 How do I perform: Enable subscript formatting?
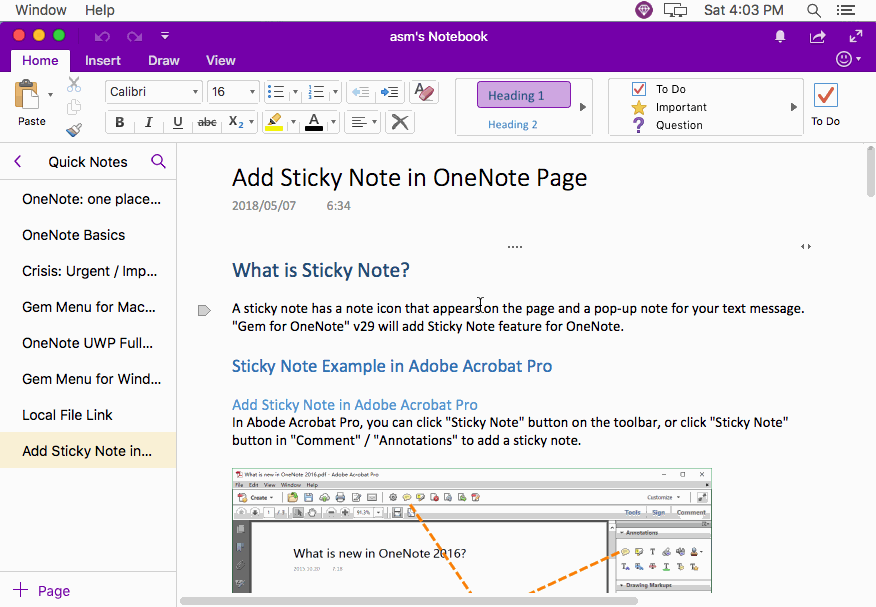pos(236,122)
